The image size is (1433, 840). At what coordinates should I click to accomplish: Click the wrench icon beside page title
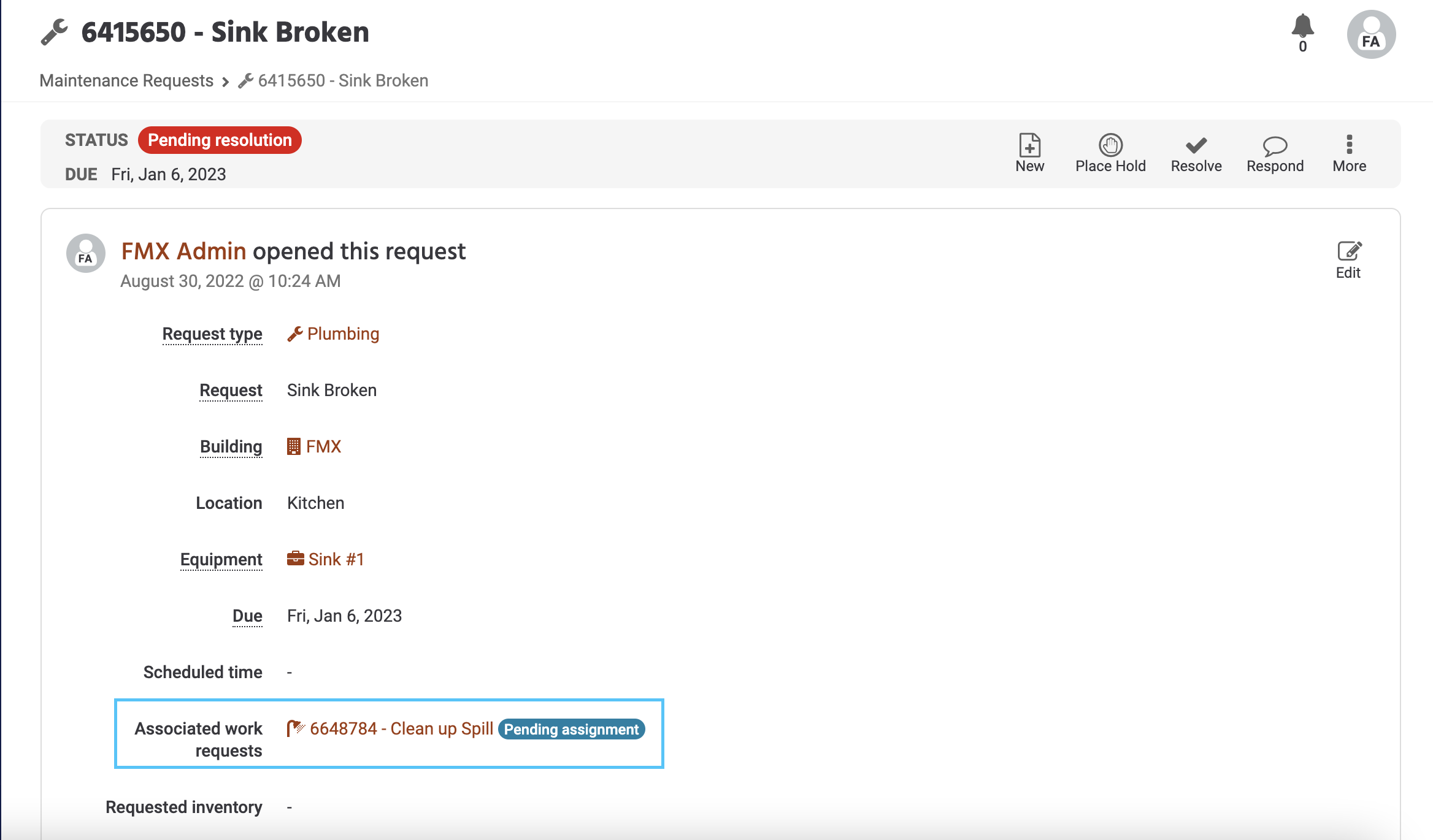pyautogui.click(x=54, y=32)
